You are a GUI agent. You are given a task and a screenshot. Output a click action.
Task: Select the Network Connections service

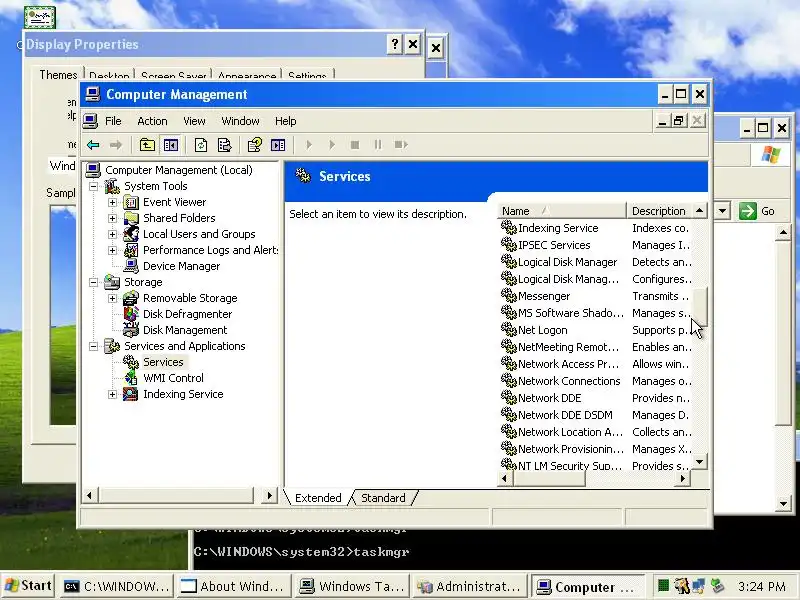[569, 381]
